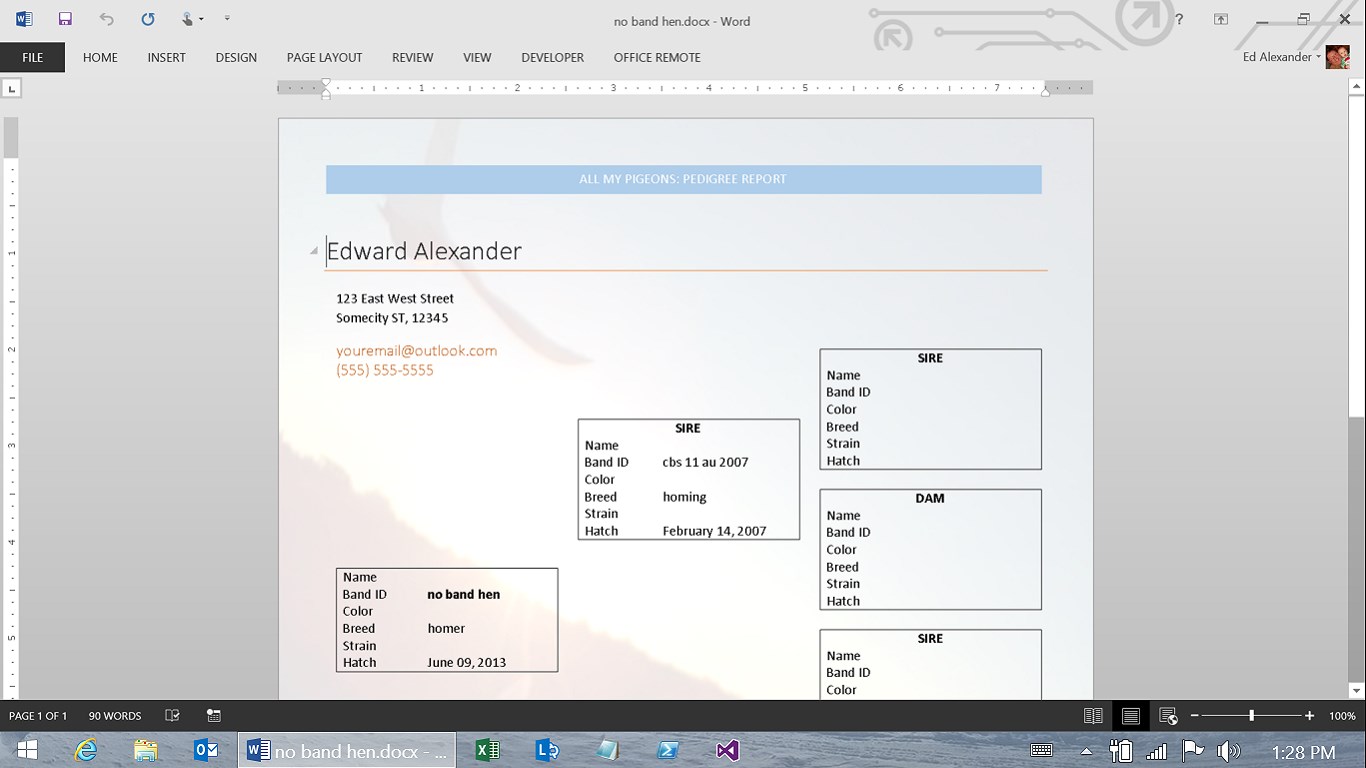Screen dimensions: 1366x768
Task: Toggle Print Layout view button
Action: [1130, 715]
